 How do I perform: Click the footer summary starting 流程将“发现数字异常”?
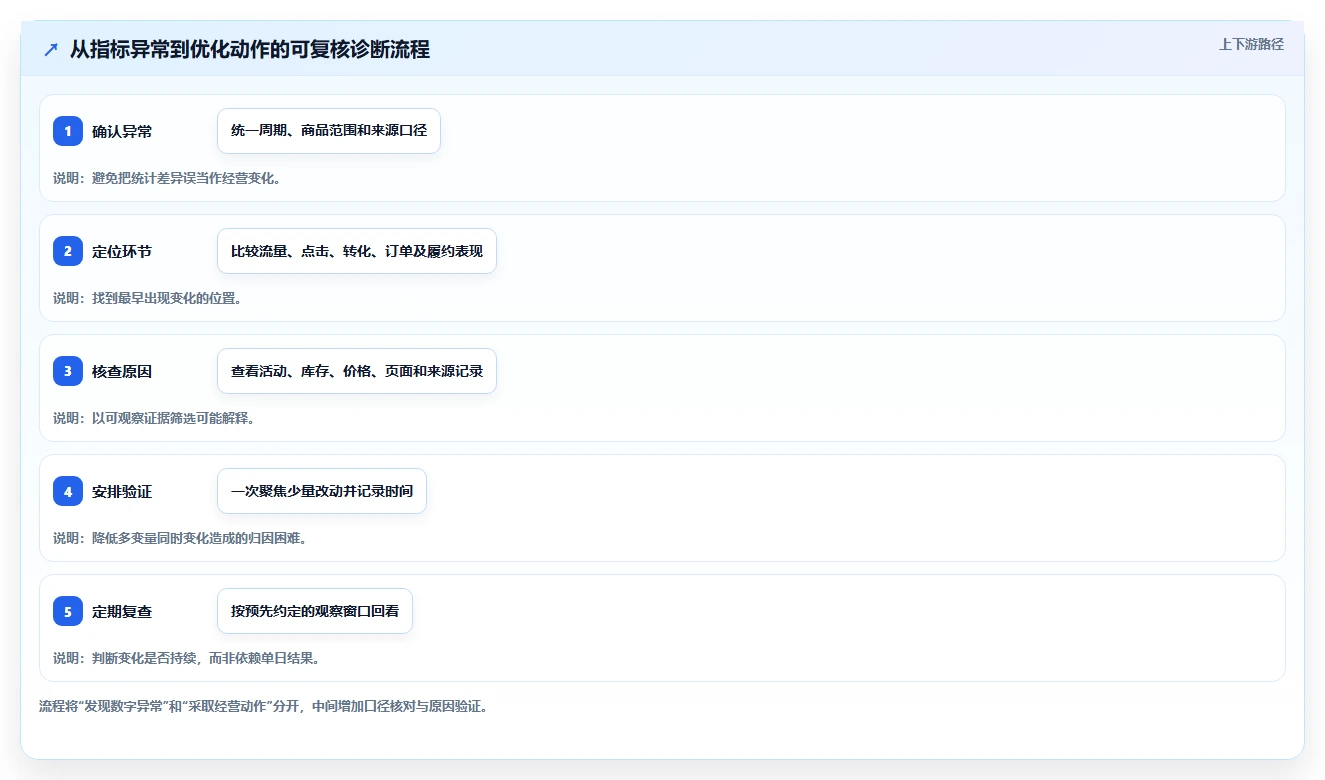(263, 706)
